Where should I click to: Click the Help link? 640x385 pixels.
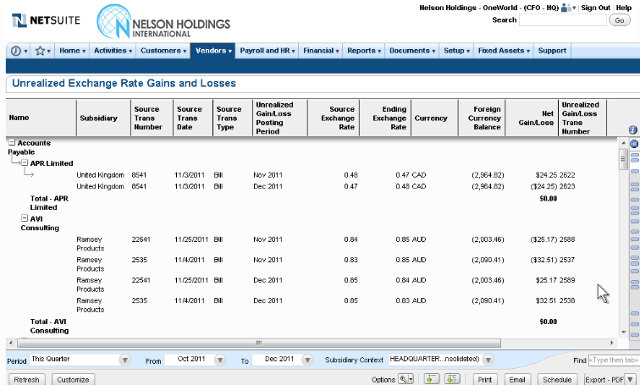tap(624, 7)
